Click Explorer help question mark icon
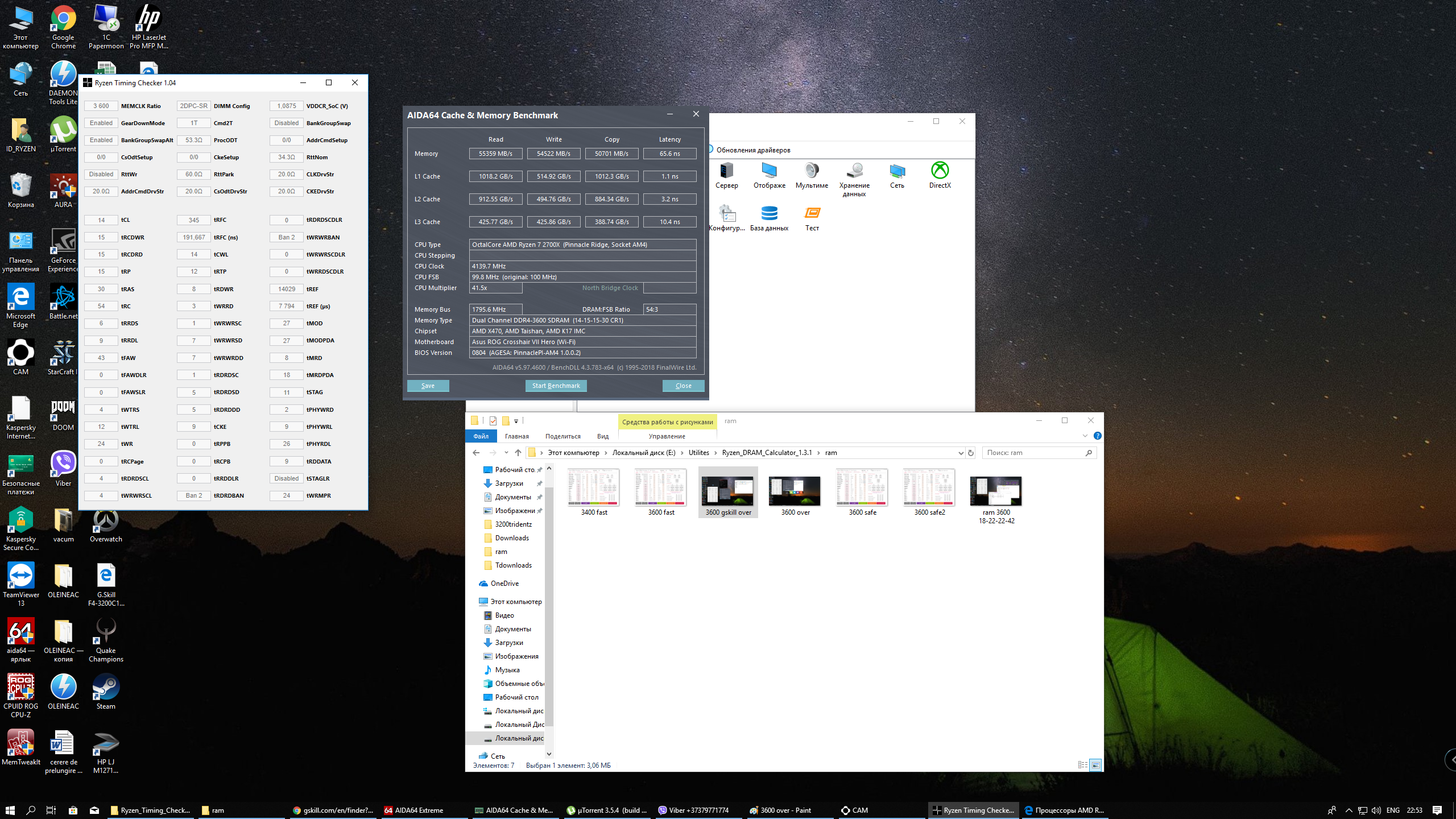Screen dimensions: 1456x819 coord(1097,436)
